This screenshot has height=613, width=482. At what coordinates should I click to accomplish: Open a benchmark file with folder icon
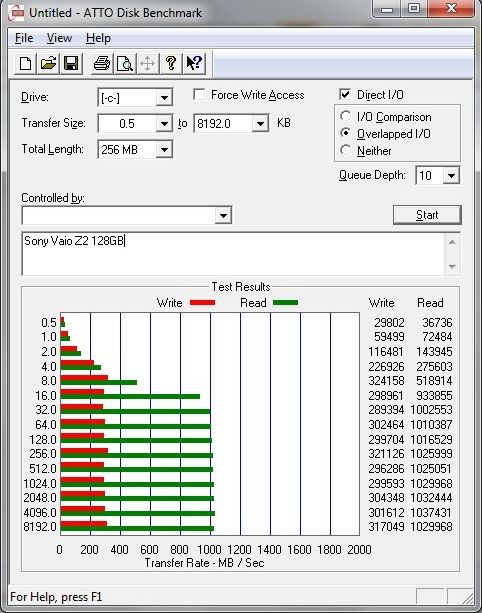(48, 63)
